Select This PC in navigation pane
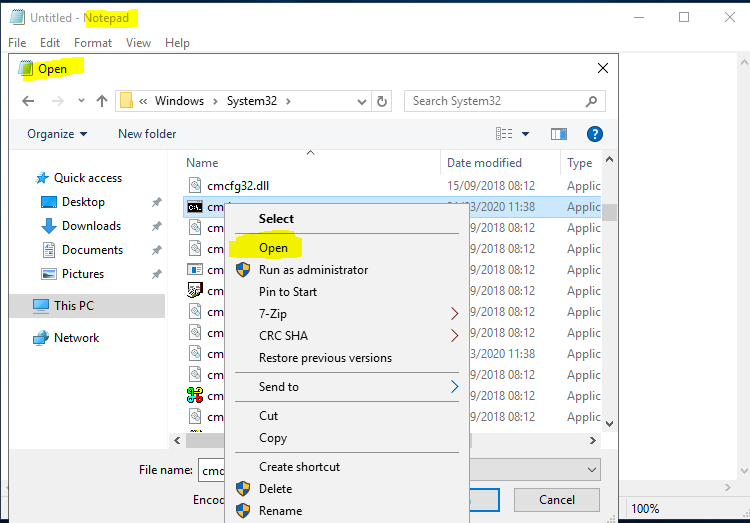Viewport: 750px width, 523px height. coord(87,306)
